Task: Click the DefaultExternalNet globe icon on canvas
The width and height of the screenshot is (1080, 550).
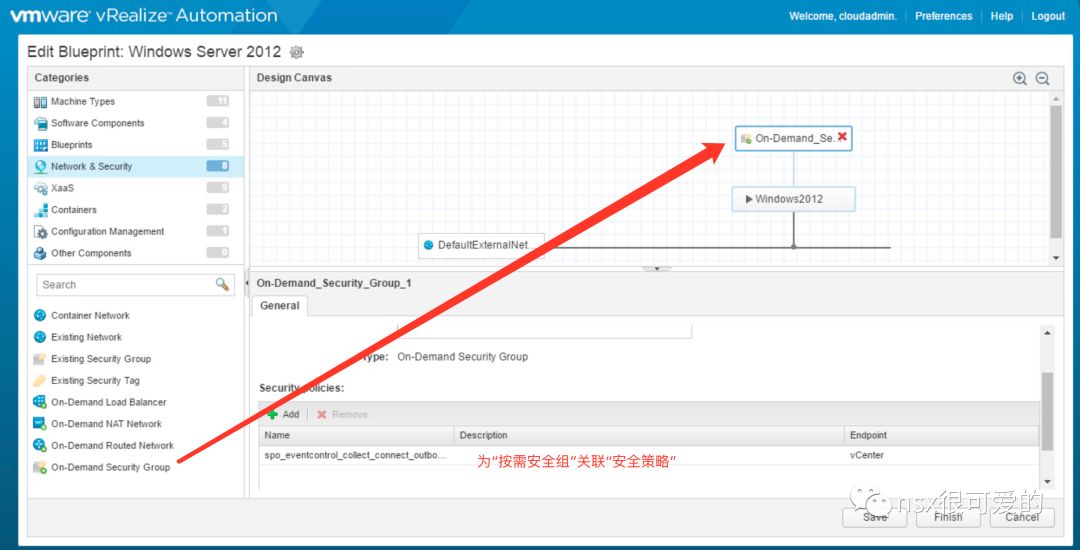Action: [428, 245]
